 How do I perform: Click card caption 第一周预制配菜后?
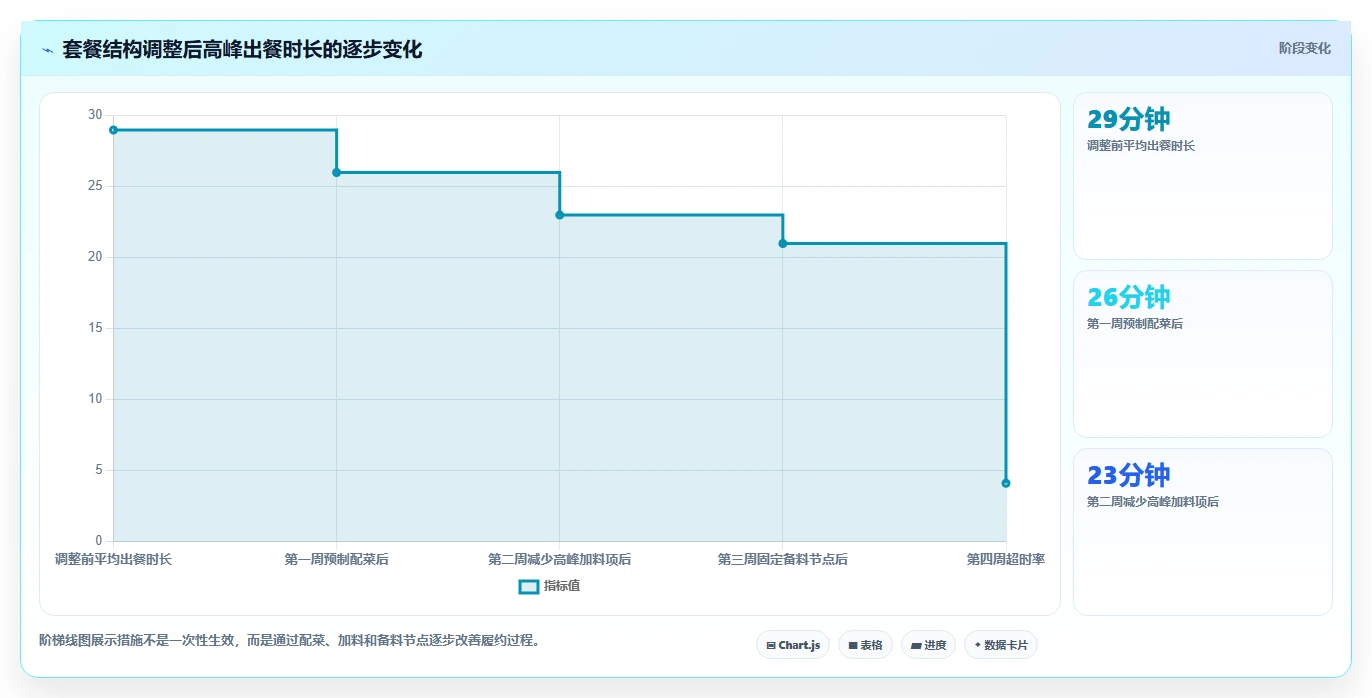tap(1135, 324)
